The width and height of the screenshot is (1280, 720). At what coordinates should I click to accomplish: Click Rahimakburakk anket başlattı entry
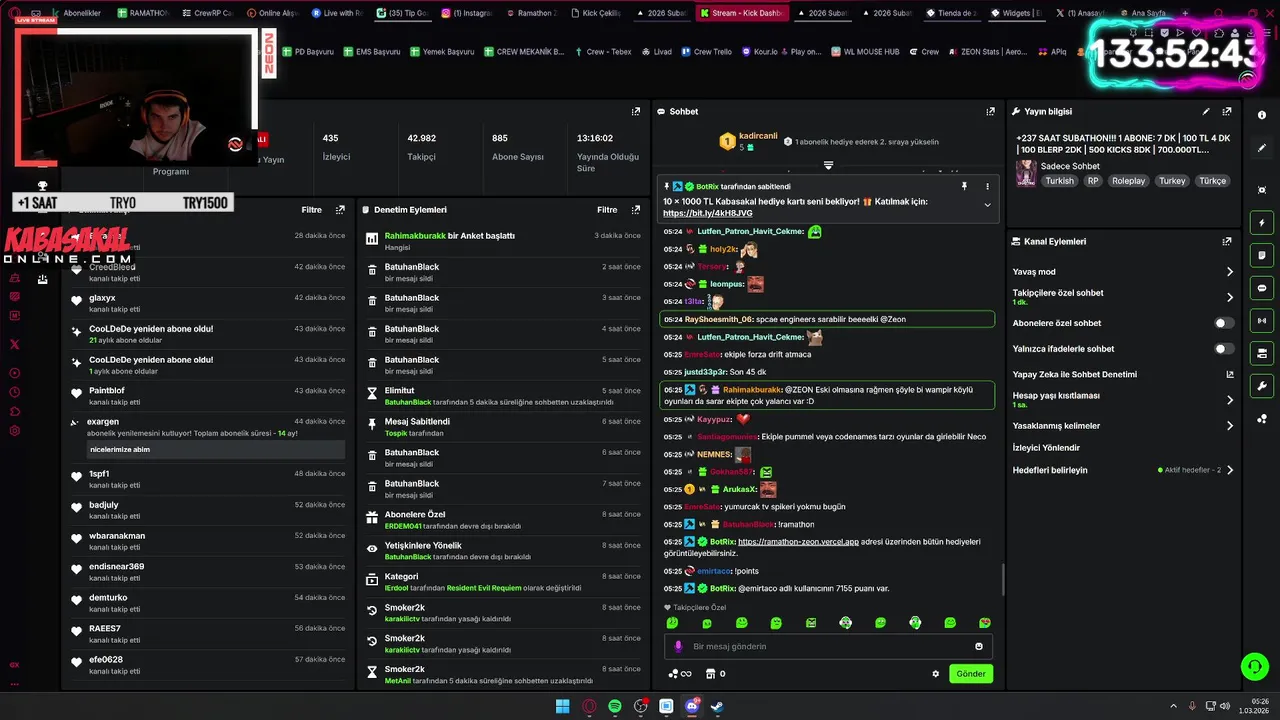click(x=503, y=241)
